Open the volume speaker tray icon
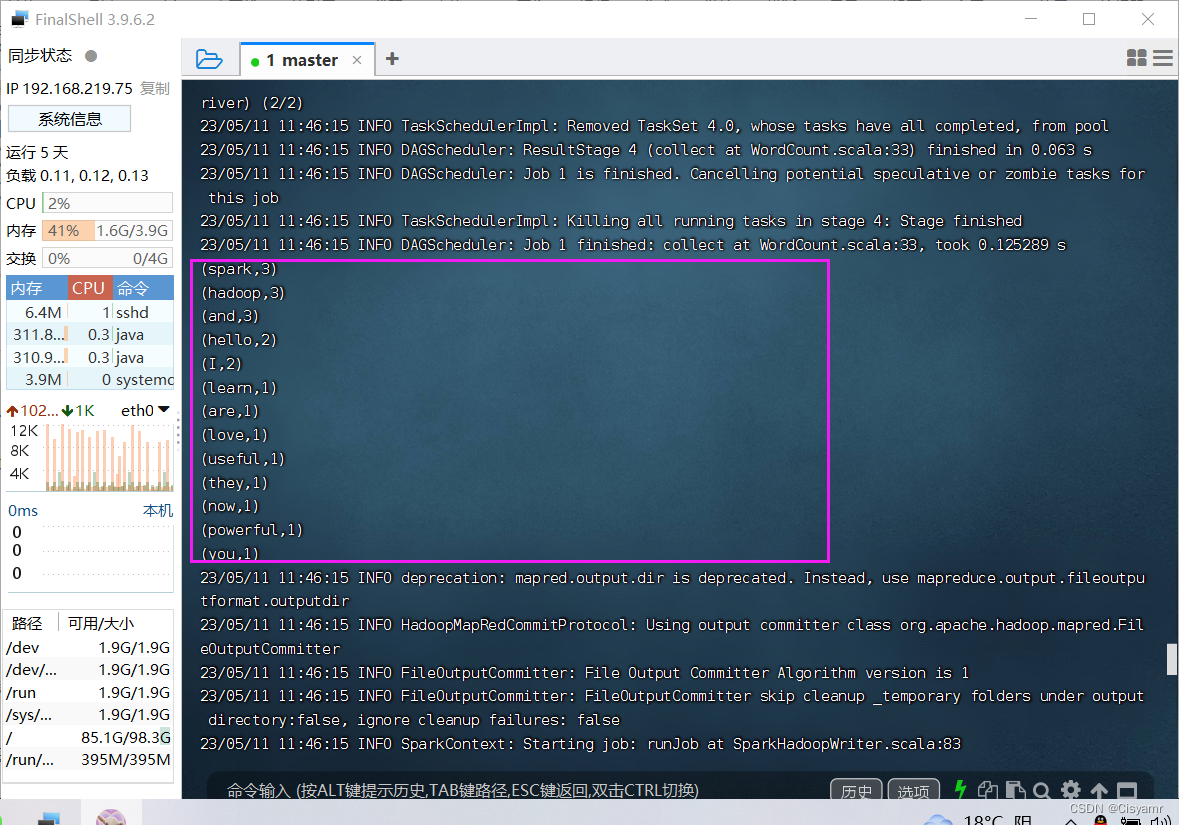1179x825 pixels. [x=1159, y=820]
